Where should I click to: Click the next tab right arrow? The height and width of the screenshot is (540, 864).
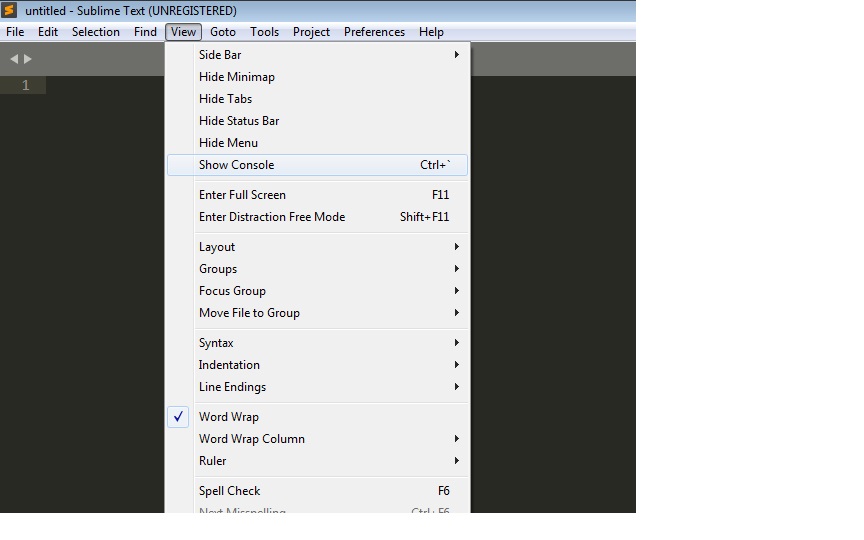[28, 59]
